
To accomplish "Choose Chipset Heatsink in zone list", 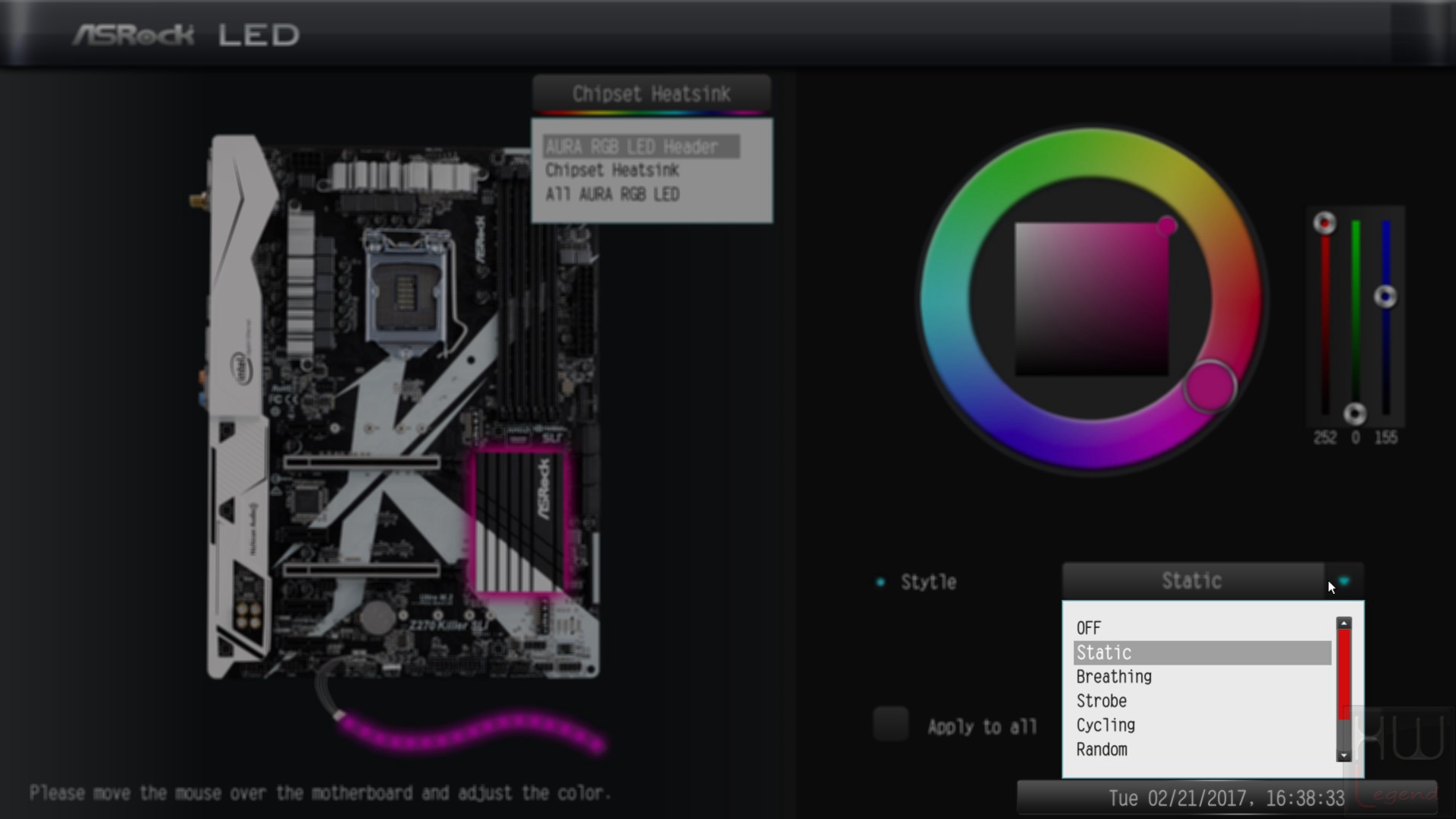I will click(612, 170).
